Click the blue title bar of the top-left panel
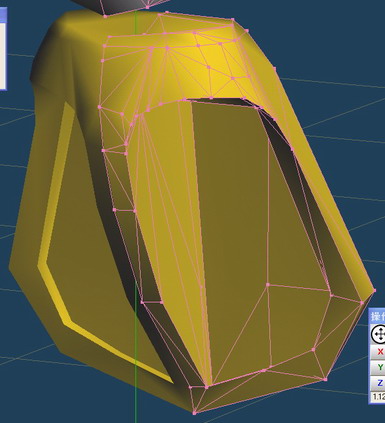The height and width of the screenshot is (423, 385). (x=3, y=15)
